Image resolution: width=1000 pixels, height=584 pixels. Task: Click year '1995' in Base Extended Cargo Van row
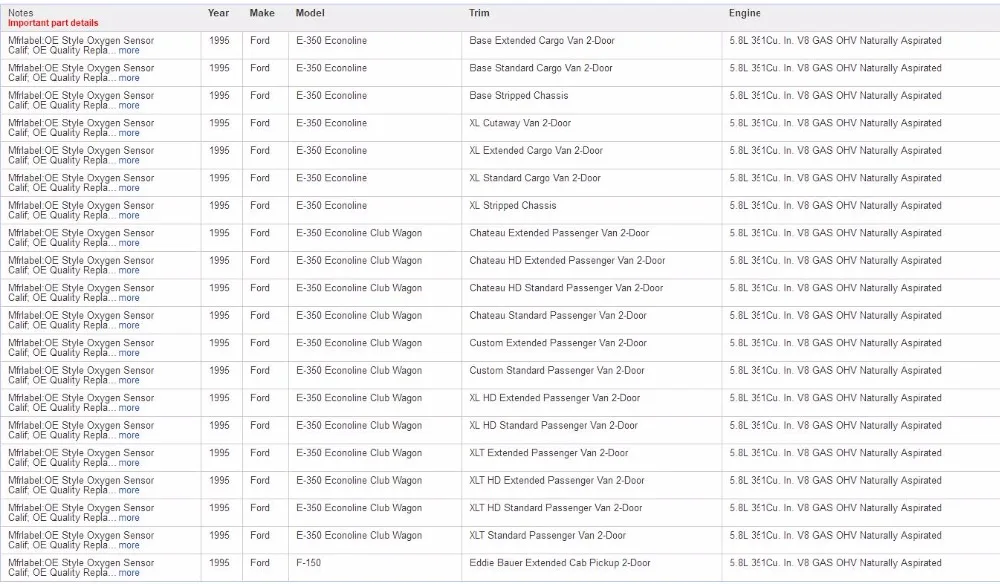tap(219, 40)
